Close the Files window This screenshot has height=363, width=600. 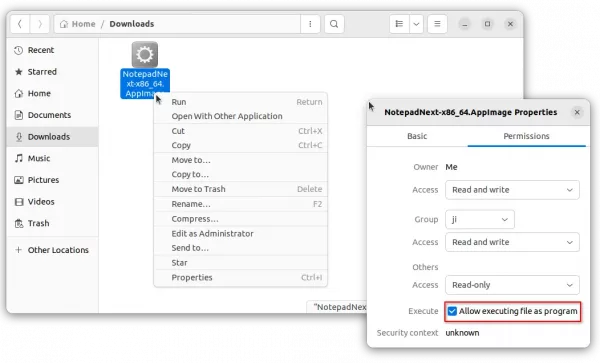(x=510, y=24)
